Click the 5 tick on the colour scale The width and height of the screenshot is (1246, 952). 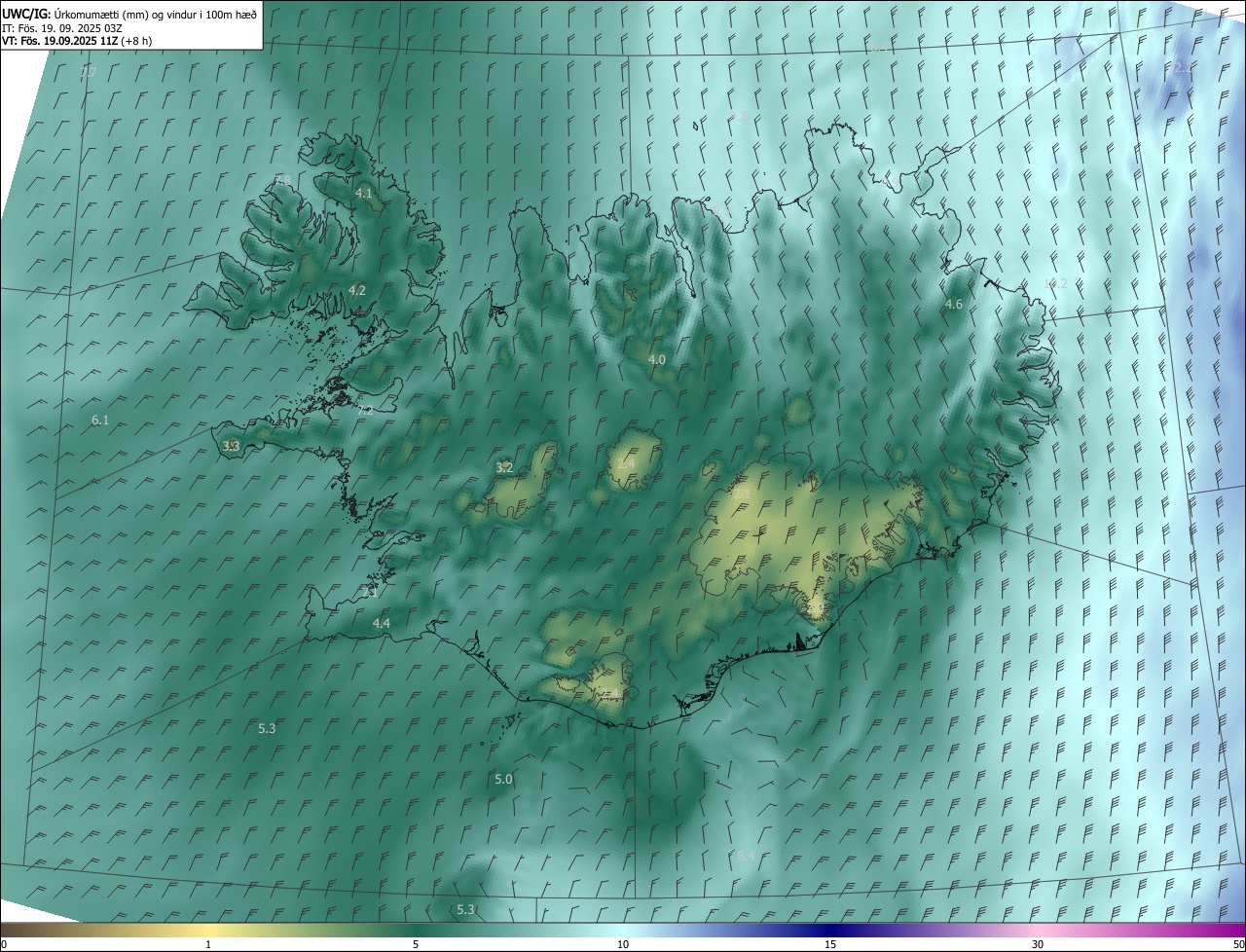point(416,944)
